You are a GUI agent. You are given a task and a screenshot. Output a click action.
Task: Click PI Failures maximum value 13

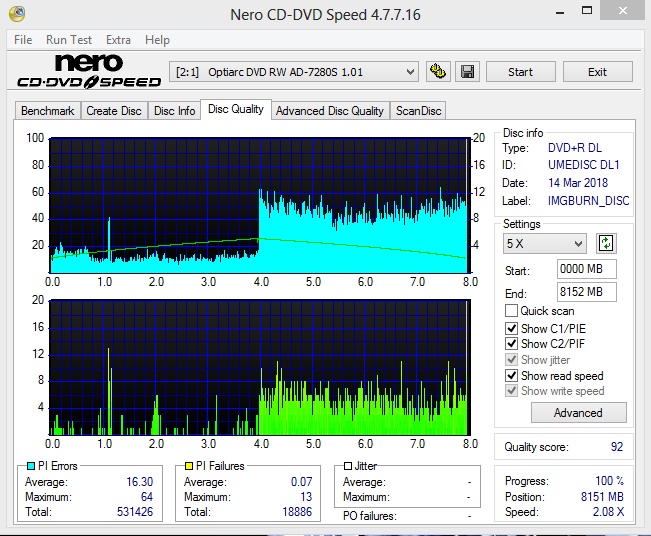tap(306, 497)
